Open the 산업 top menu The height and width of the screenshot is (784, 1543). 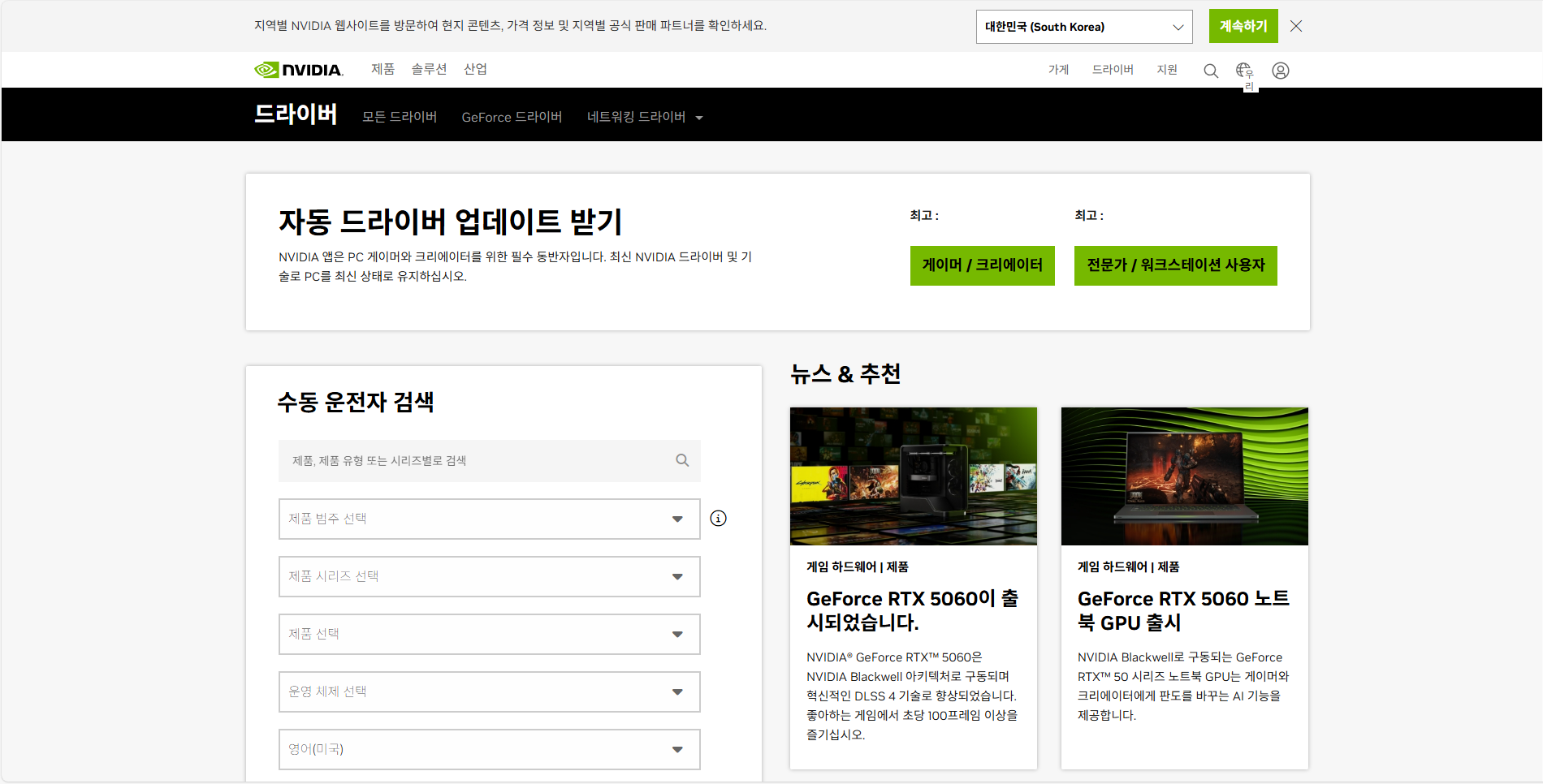tap(475, 69)
